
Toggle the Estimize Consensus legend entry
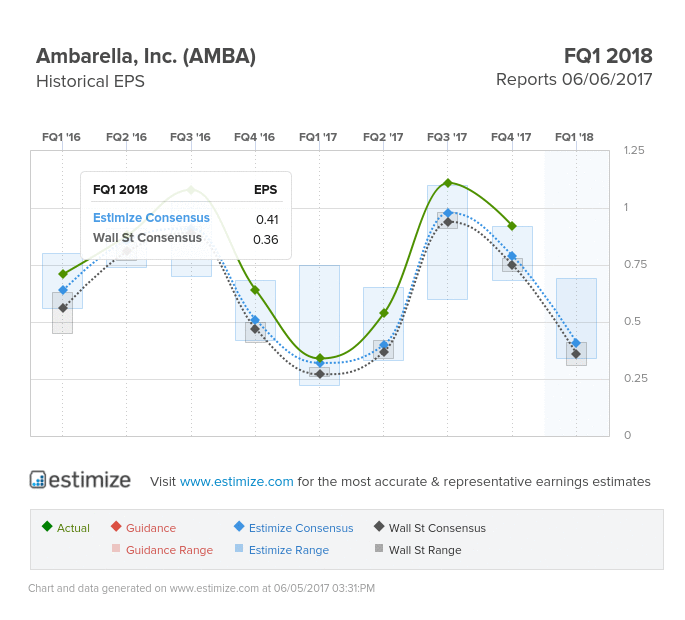tap(294, 528)
